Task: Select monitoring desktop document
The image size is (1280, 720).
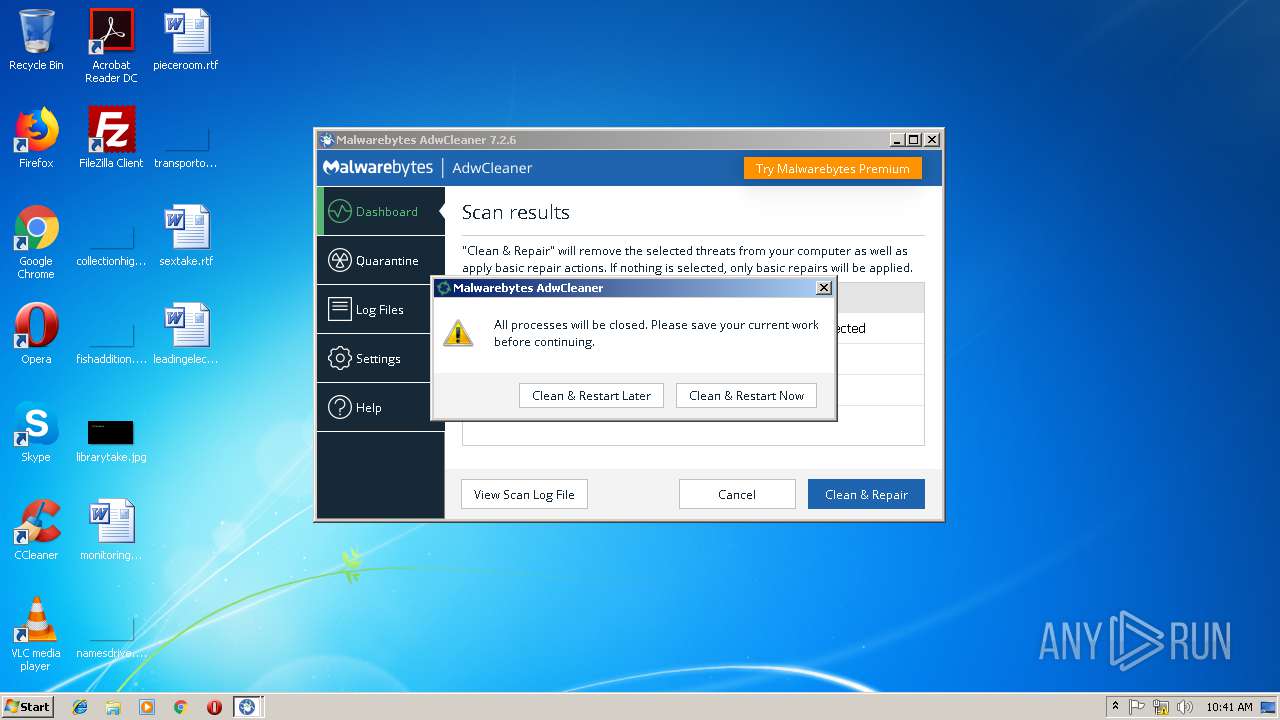Action: tap(111, 530)
